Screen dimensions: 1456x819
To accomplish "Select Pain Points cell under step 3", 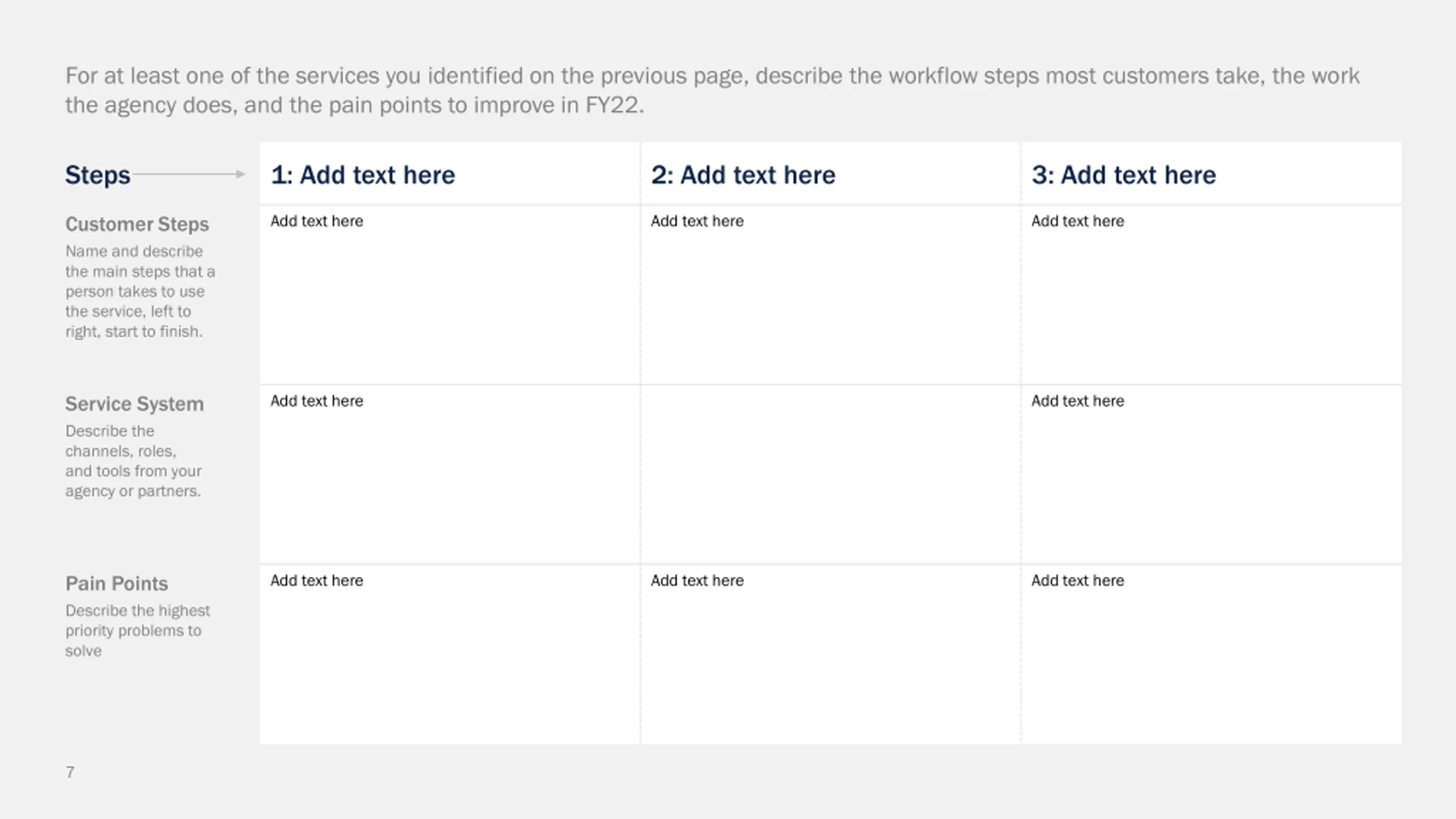I will coord(1211,655).
